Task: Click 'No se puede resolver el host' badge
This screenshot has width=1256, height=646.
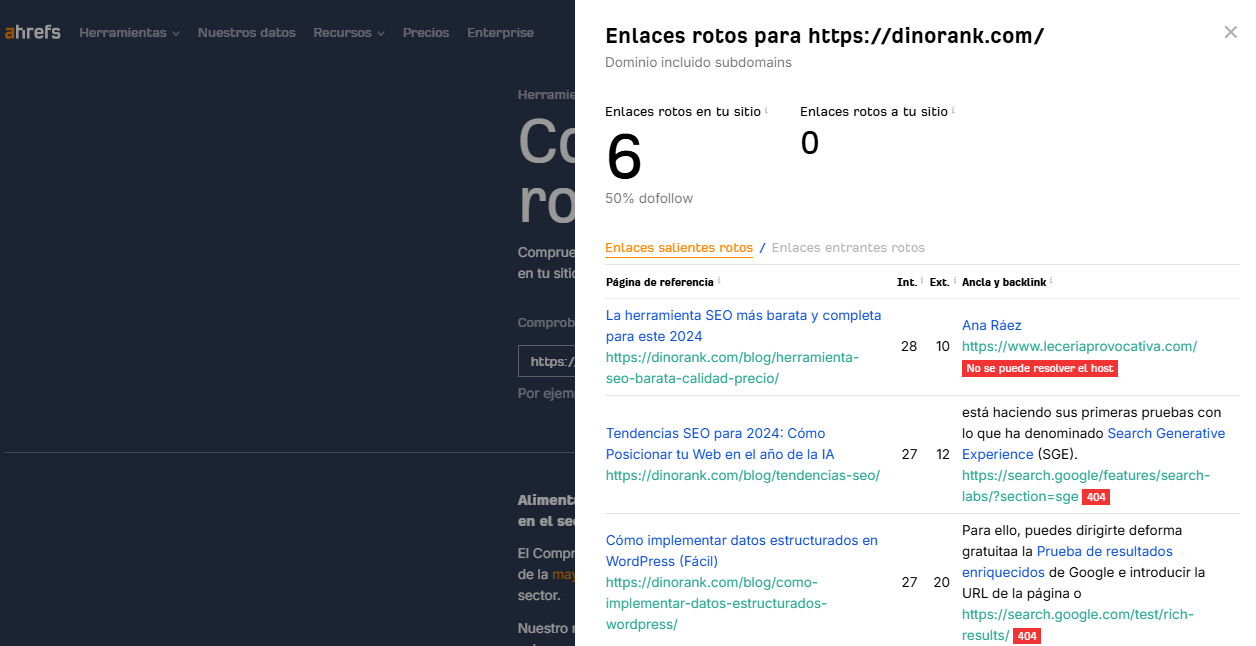Action: coord(1039,369)
